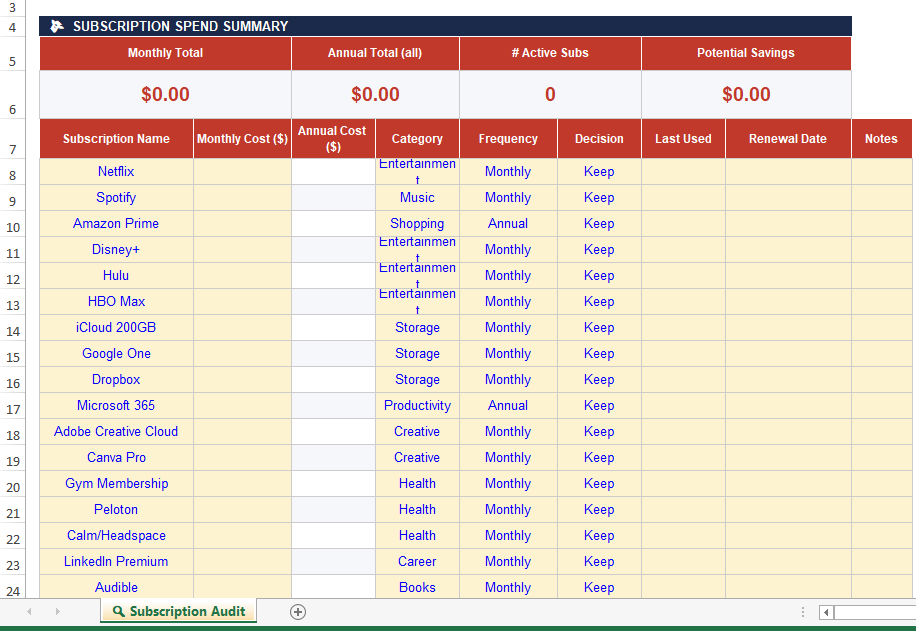916x631 pixels.
Task: Select the Audible cell
Action: [116, 587]
